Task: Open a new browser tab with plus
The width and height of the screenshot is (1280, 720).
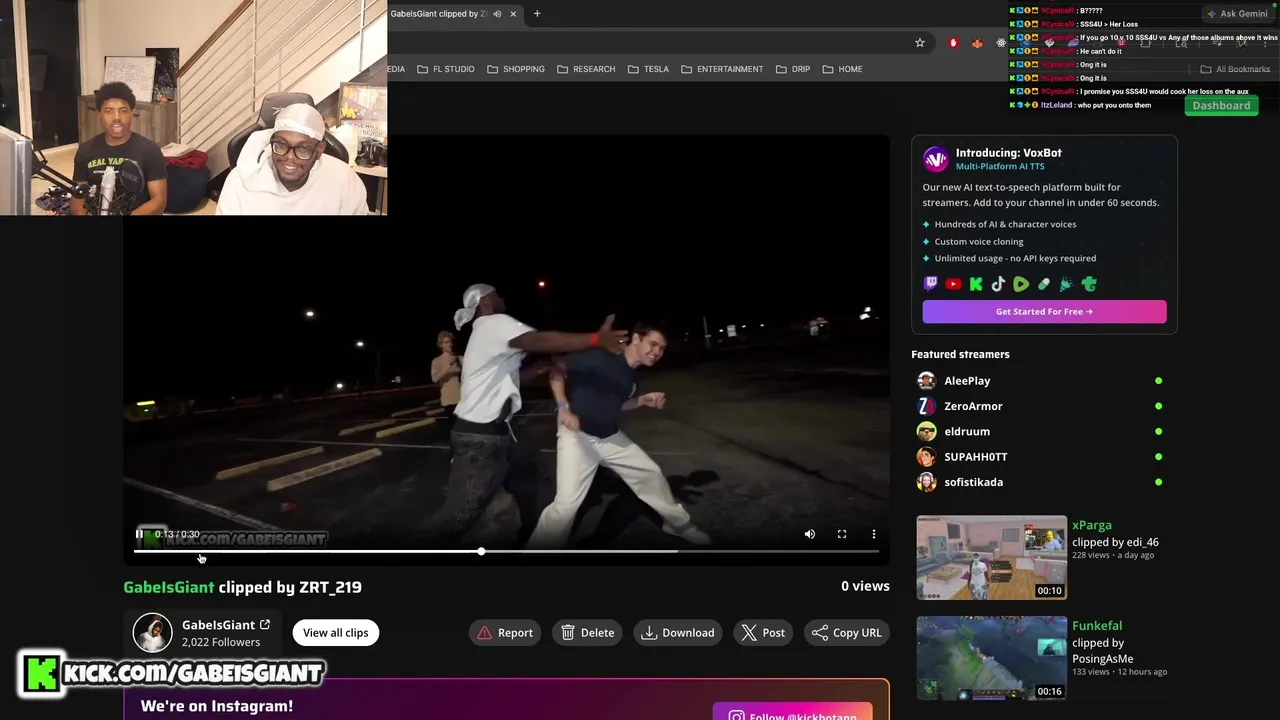Action: tap(537, 14)
